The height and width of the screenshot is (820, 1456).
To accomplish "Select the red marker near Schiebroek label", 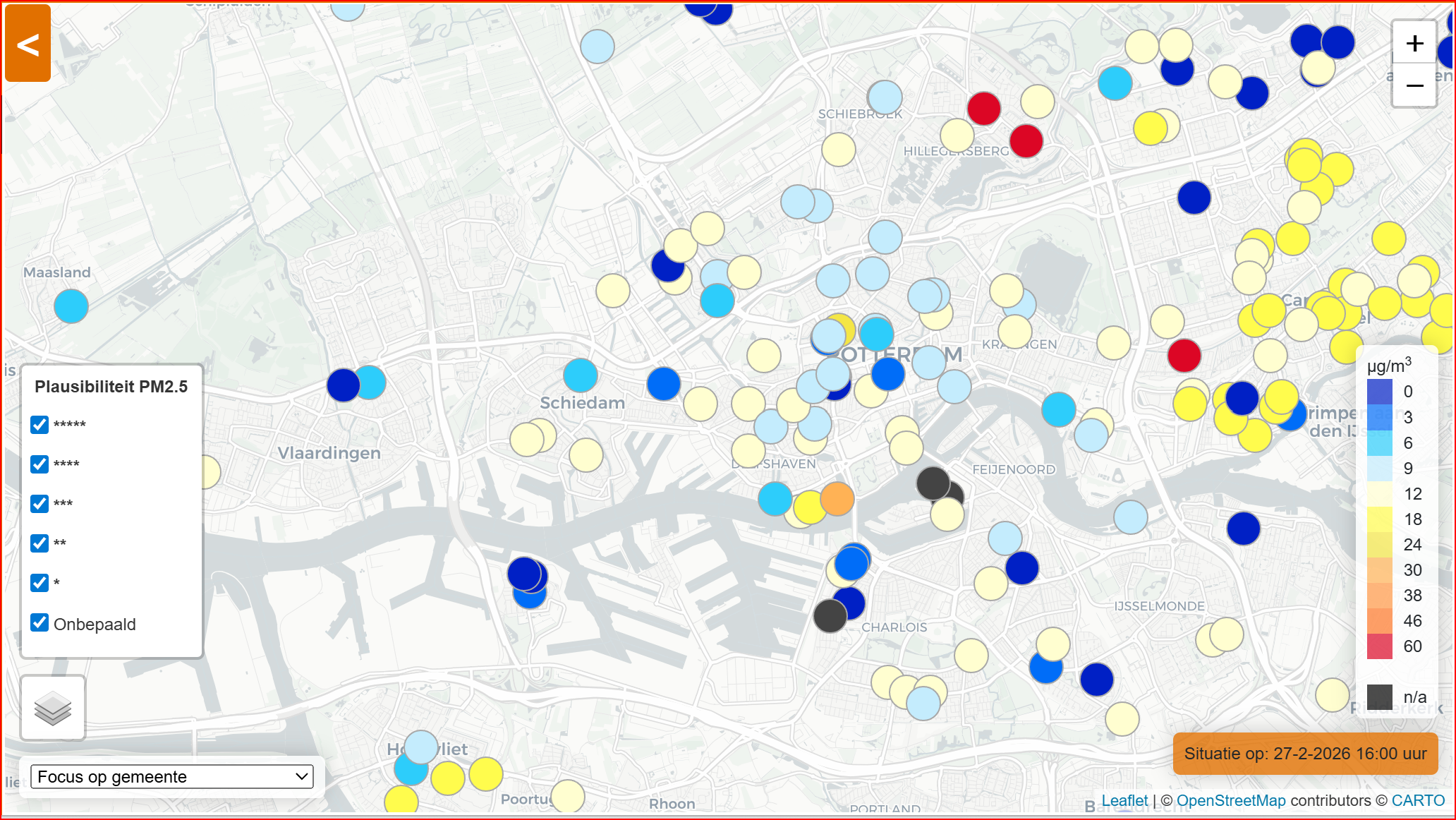I will [x=984, y=108].
